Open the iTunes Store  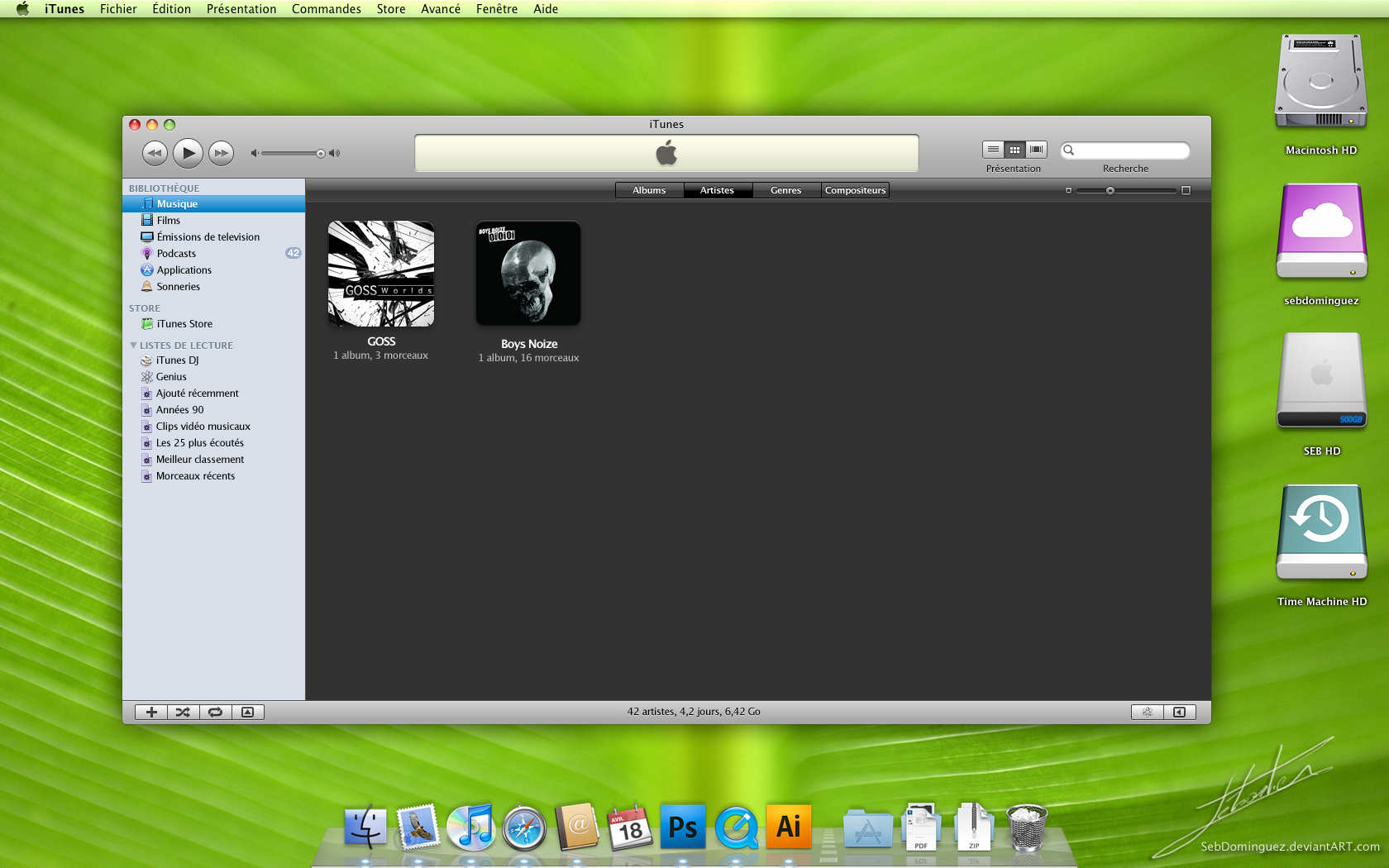184,323
